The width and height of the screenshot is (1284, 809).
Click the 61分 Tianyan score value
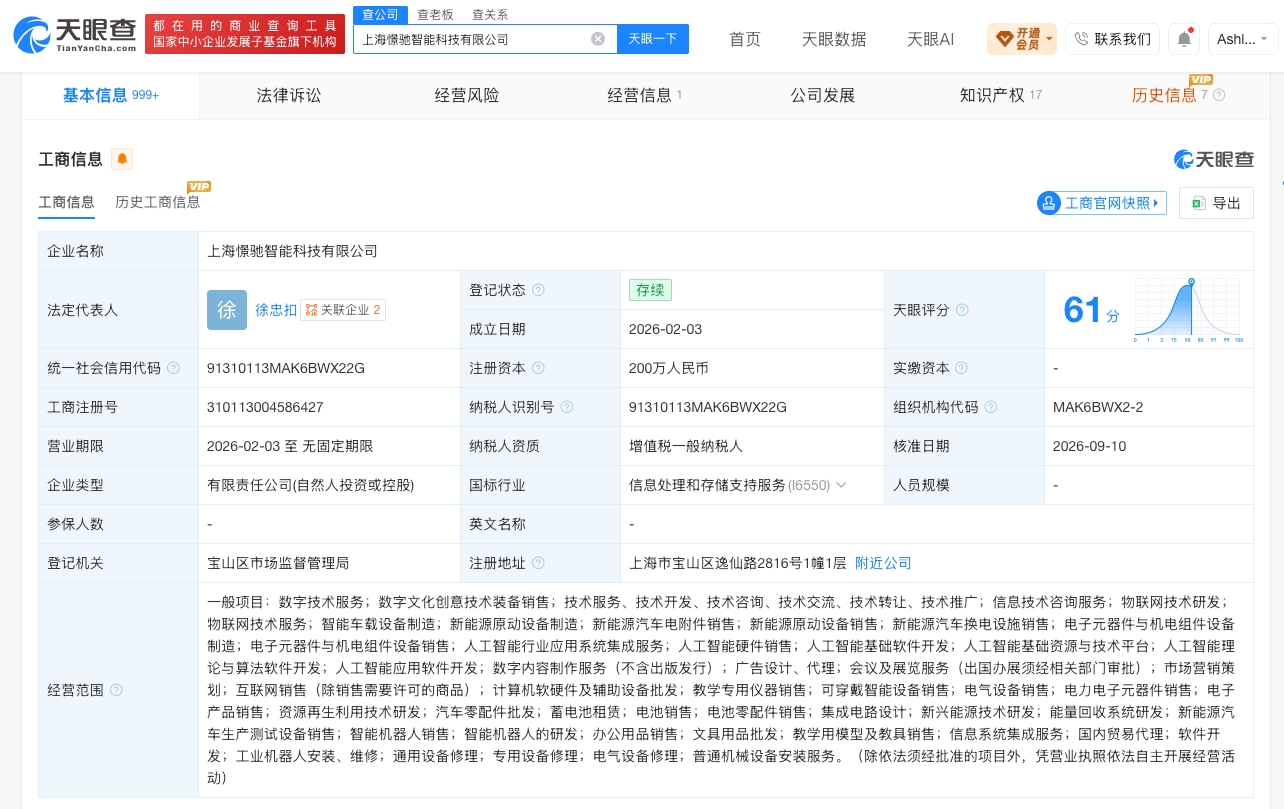pyautogui.click(x=1091, y=311)
